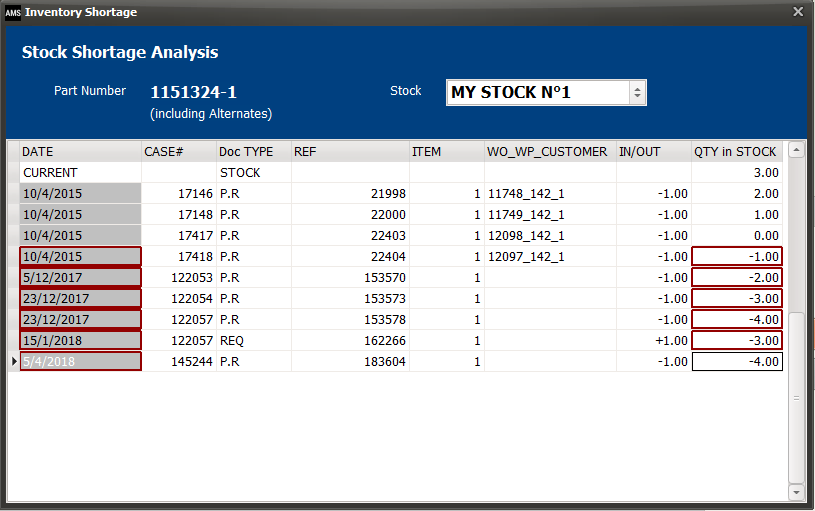
Task: Select case number 122054
Action: 179,298
